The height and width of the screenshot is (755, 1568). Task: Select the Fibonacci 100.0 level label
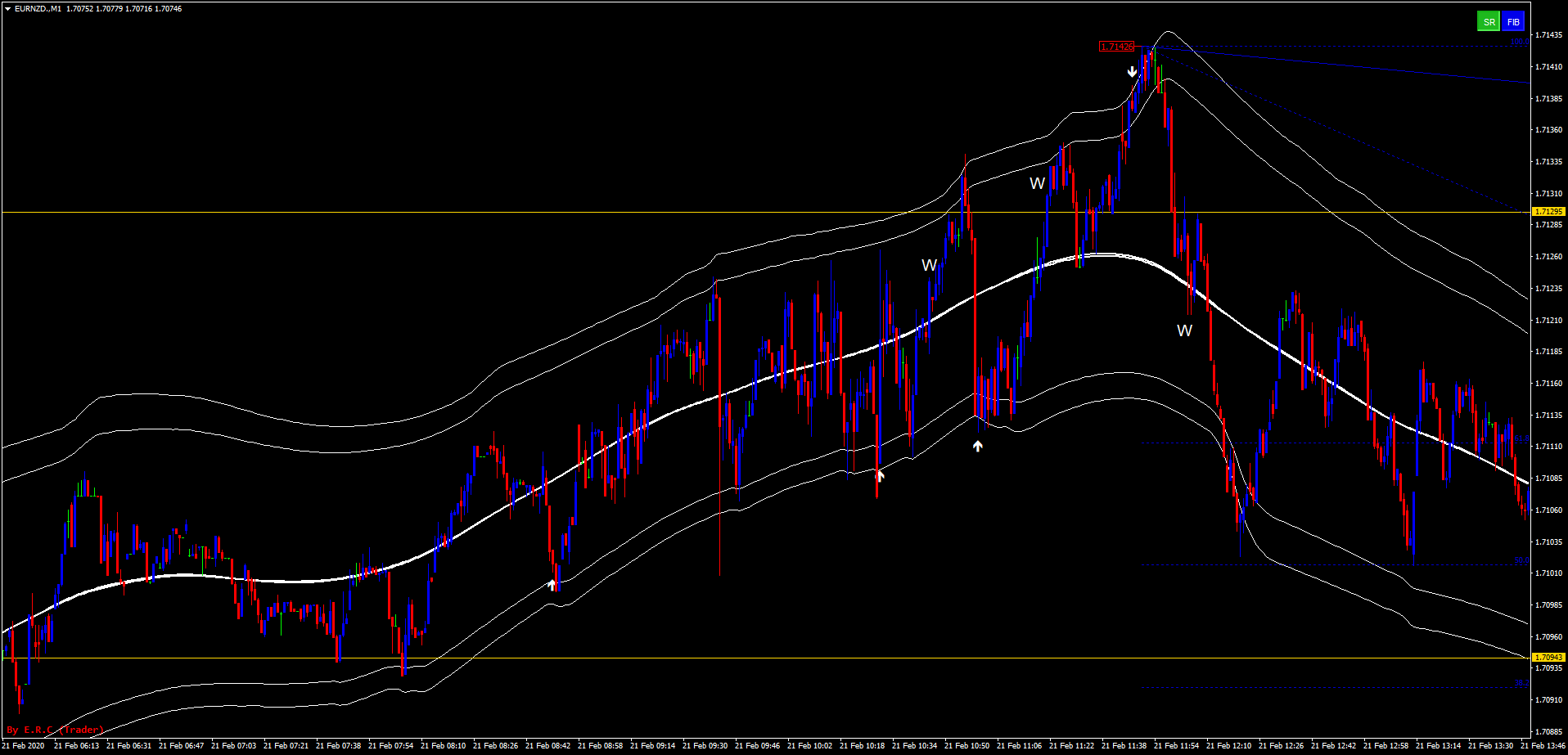[x=1519, y=42]
